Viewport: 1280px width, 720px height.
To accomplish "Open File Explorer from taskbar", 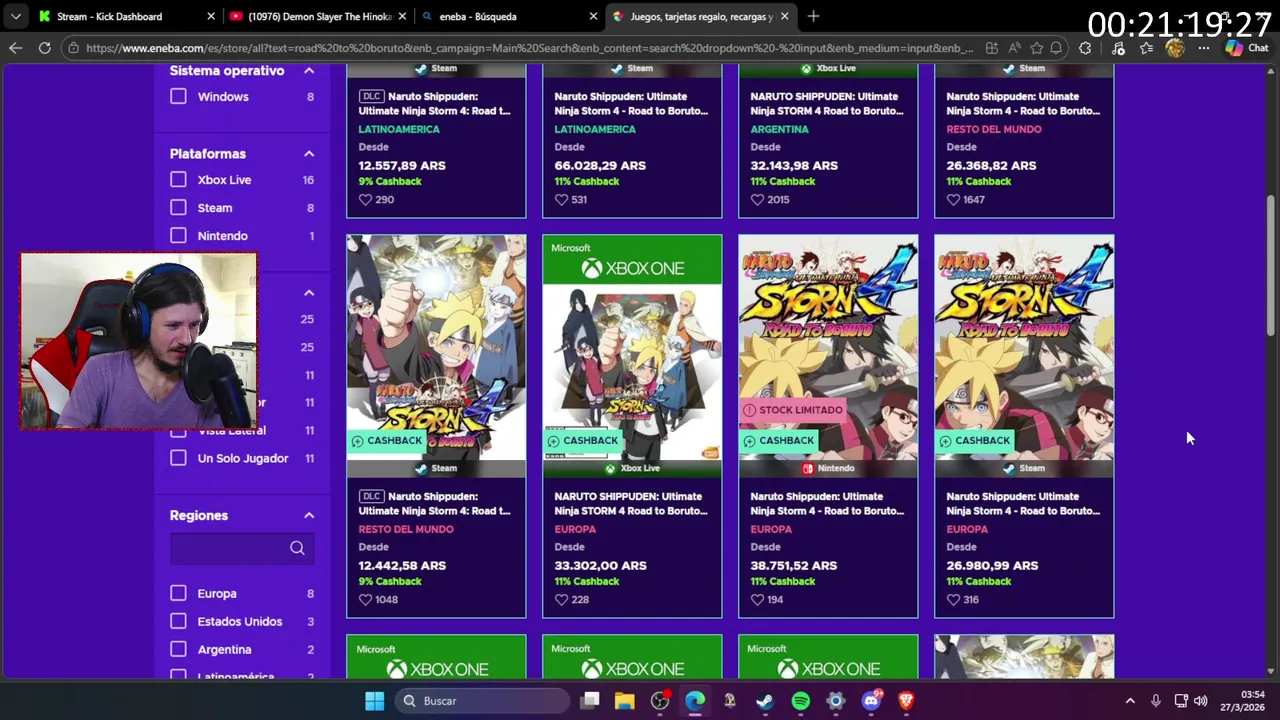I will tap(624, 701).
